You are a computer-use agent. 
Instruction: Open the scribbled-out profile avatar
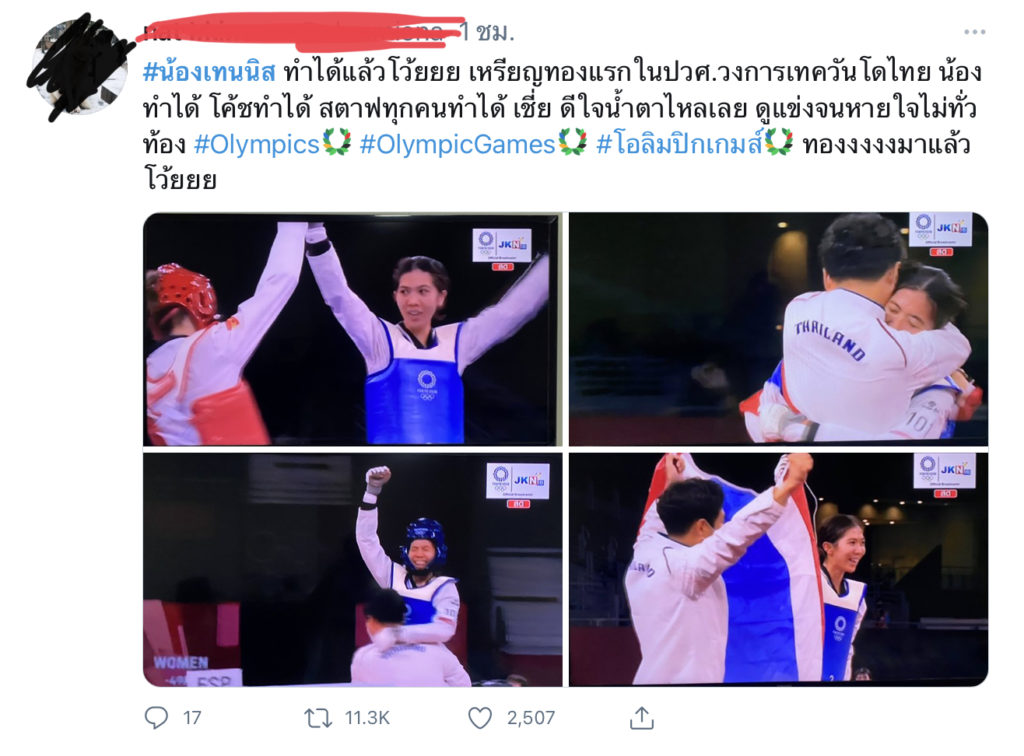(x=80, y=67)
